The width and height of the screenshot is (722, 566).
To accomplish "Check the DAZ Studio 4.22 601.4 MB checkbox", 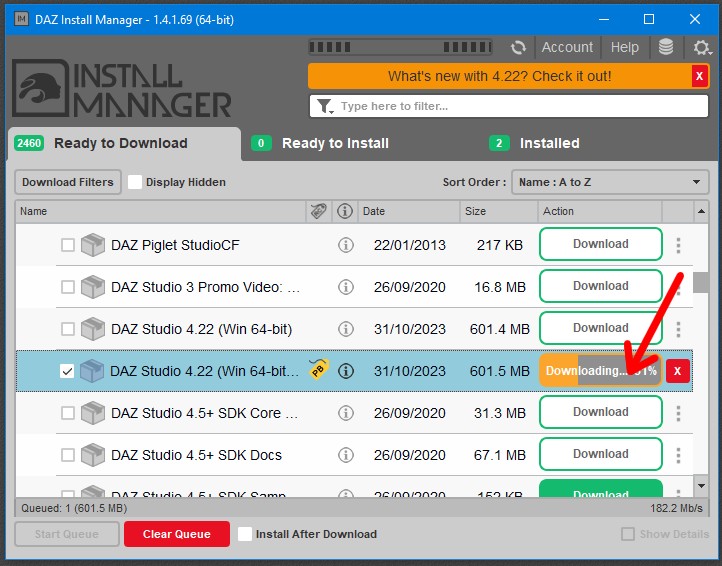I will click(68, 329).
